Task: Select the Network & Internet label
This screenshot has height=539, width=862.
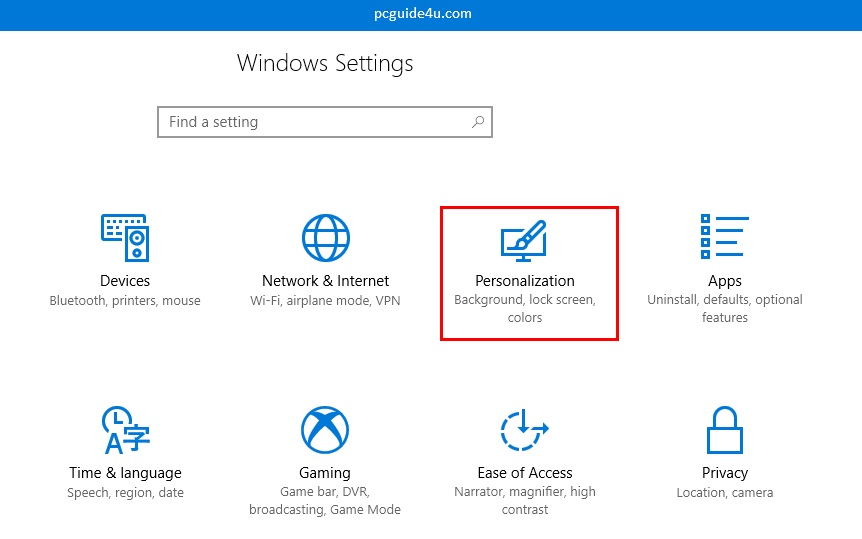Action: coord(325,281)
